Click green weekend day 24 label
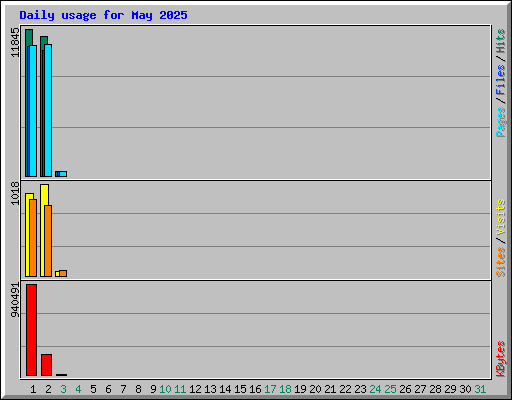 point(375,389)
